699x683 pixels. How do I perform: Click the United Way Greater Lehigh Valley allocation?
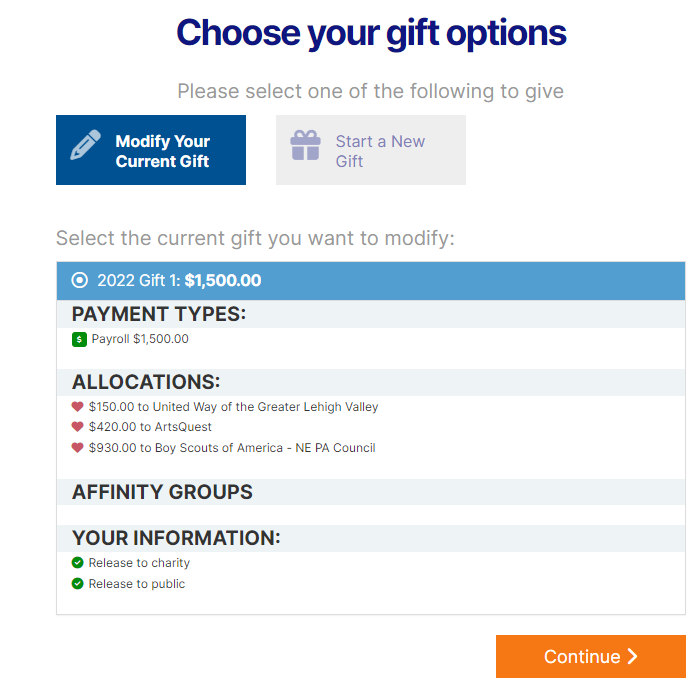click(x=234, y=407)
